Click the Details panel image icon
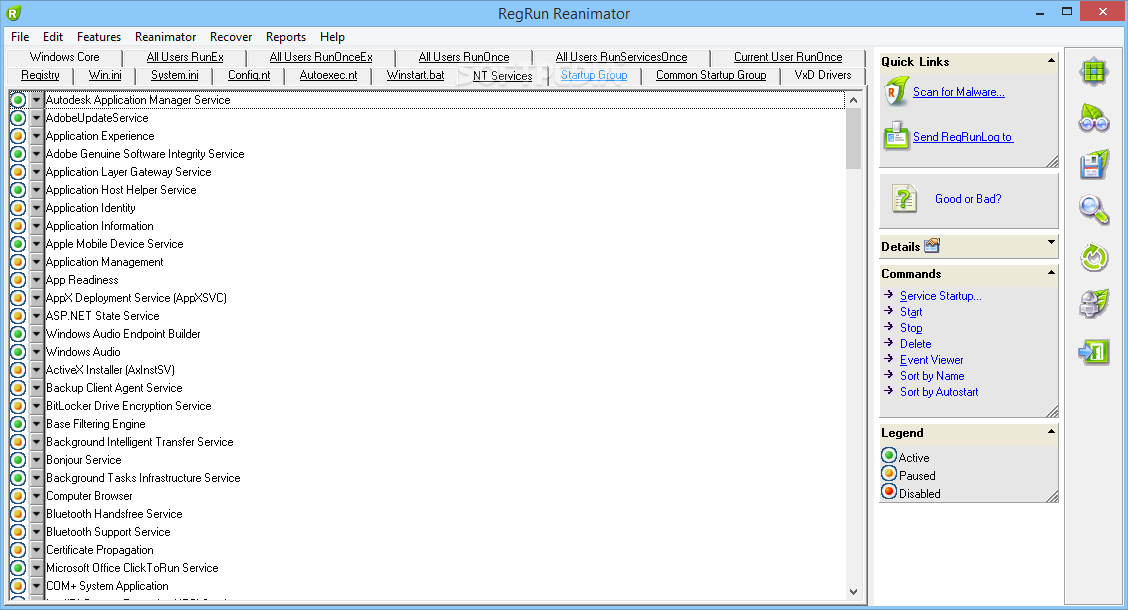1128x610 pixels. (932, 246)
